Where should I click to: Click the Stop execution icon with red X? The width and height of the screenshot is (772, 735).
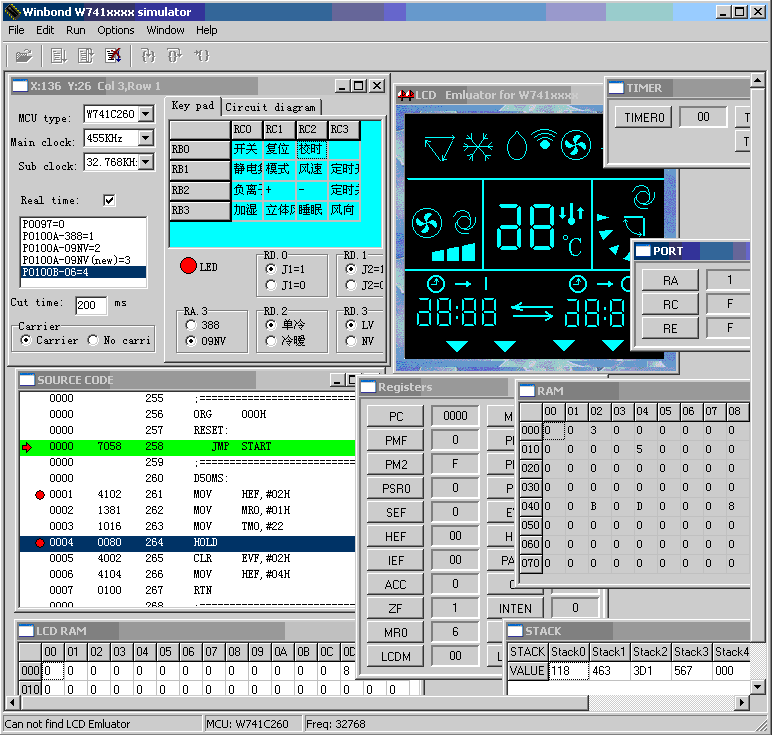[x=113, y=56]
